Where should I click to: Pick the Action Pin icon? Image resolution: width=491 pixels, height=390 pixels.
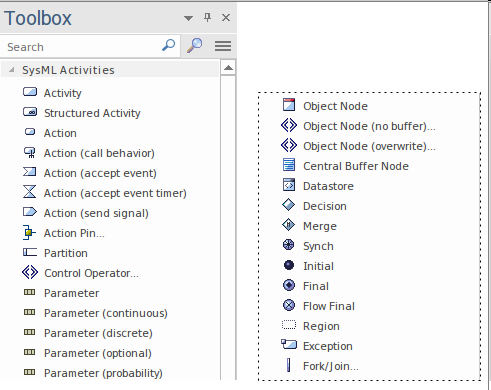point(29,232)
